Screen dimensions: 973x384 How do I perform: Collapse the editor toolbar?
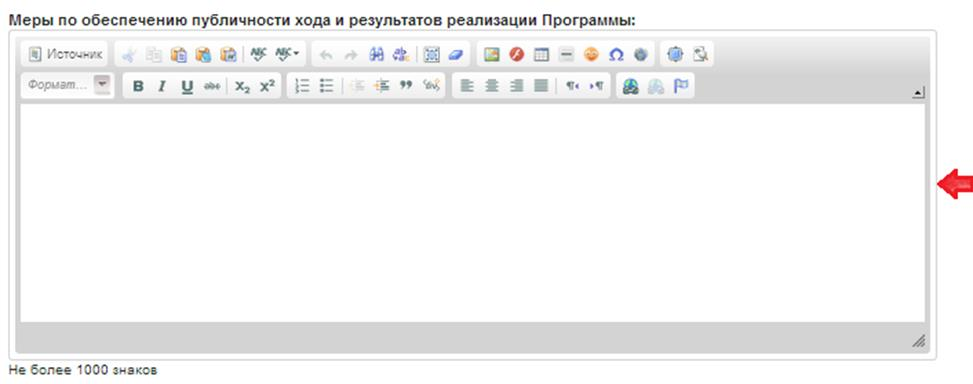coord(918,93)
